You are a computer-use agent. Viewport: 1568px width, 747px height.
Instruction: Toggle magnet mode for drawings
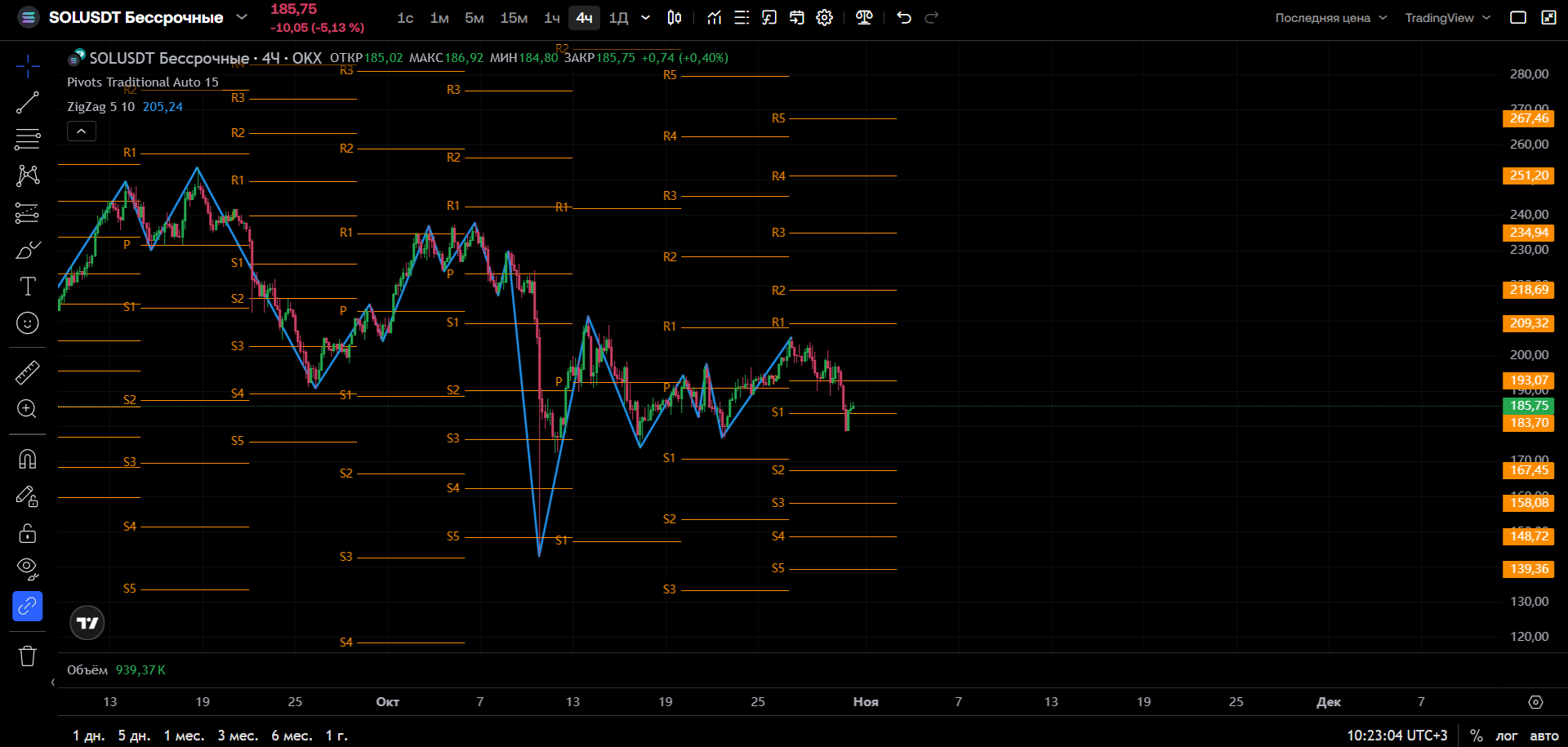28,459
